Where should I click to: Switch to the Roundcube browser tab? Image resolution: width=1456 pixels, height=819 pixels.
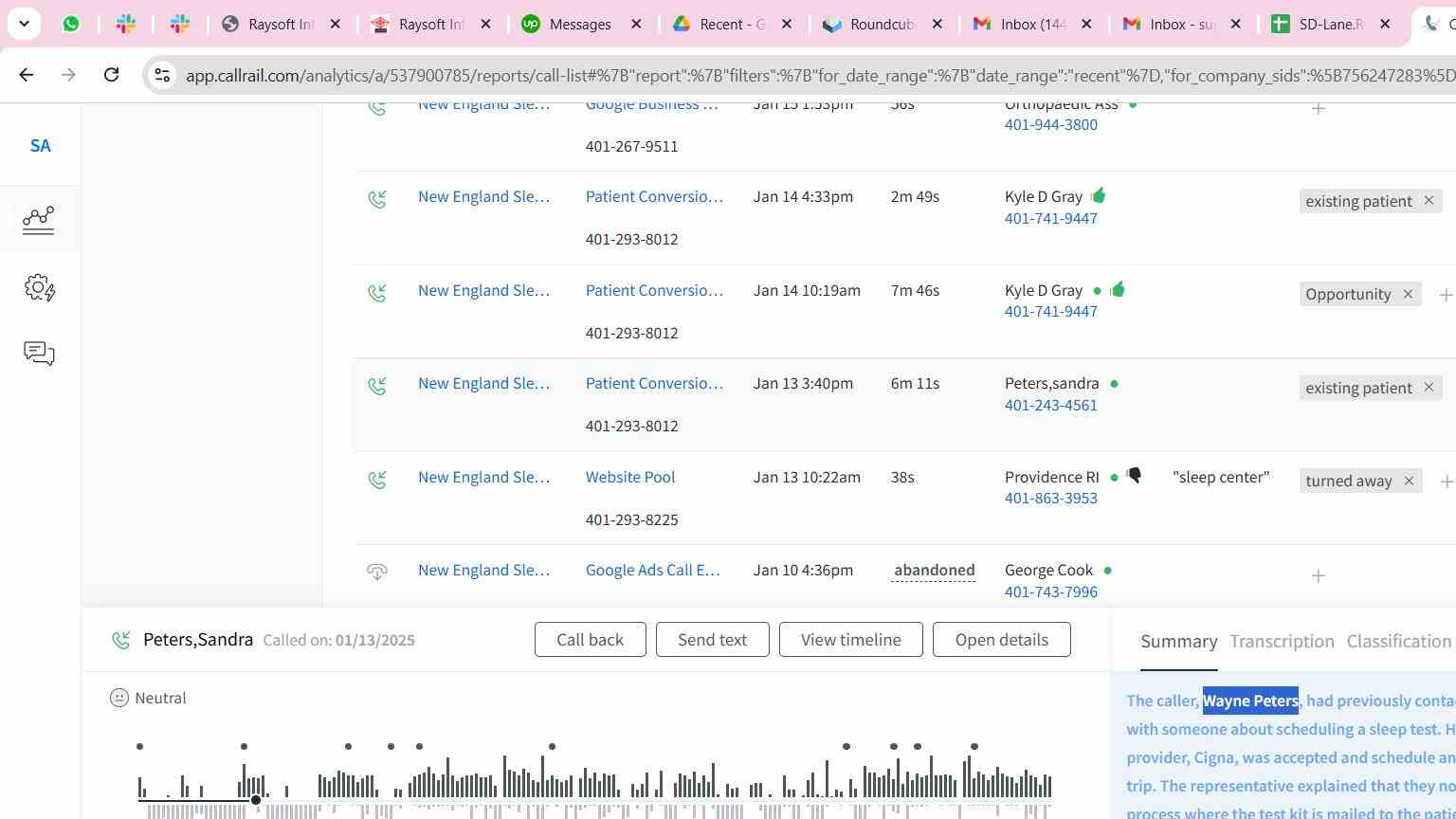click(883, 24)
